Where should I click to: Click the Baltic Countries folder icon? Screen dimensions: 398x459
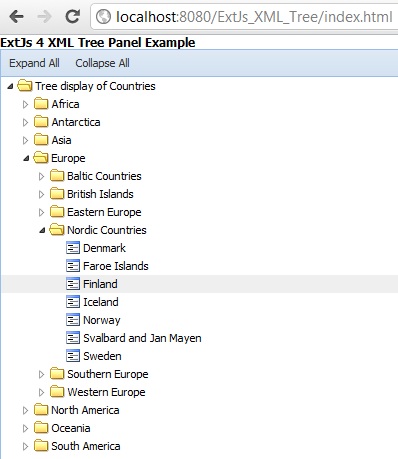pos(57,176)
